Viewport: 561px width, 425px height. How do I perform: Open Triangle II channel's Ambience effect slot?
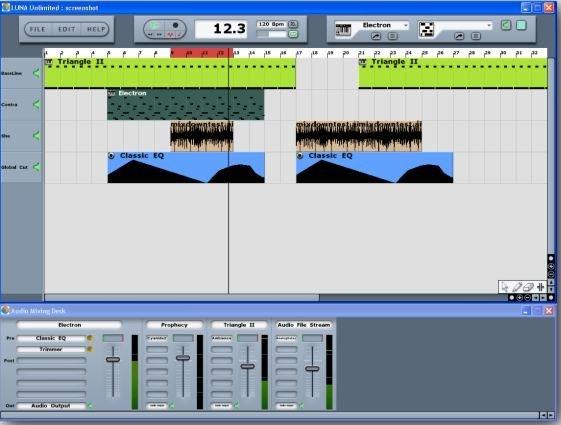click(221, 338)
